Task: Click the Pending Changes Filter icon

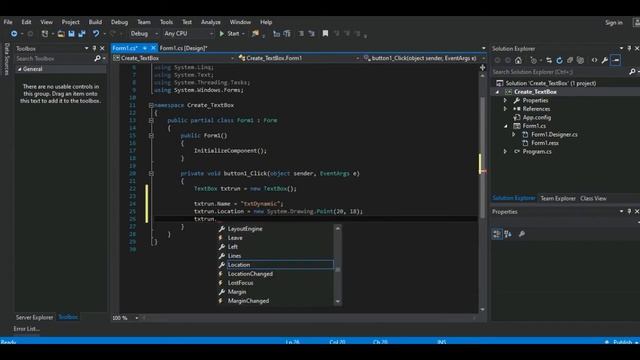Action: [533, 60]
